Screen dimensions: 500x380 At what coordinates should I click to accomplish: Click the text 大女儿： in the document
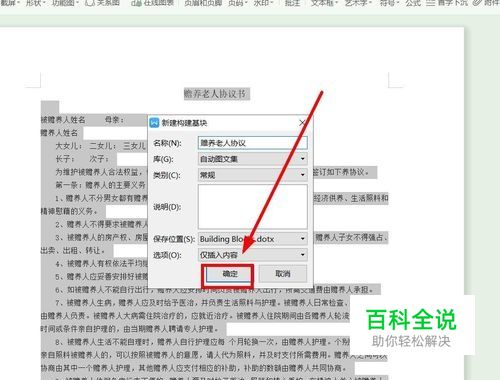click(69, 146)
